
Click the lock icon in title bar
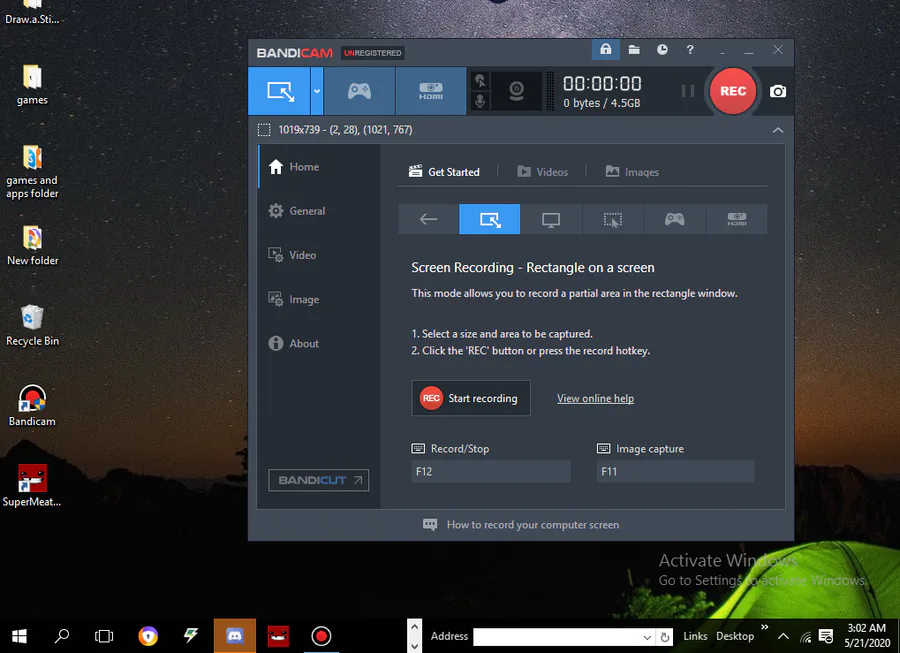[x=606, y=49]
